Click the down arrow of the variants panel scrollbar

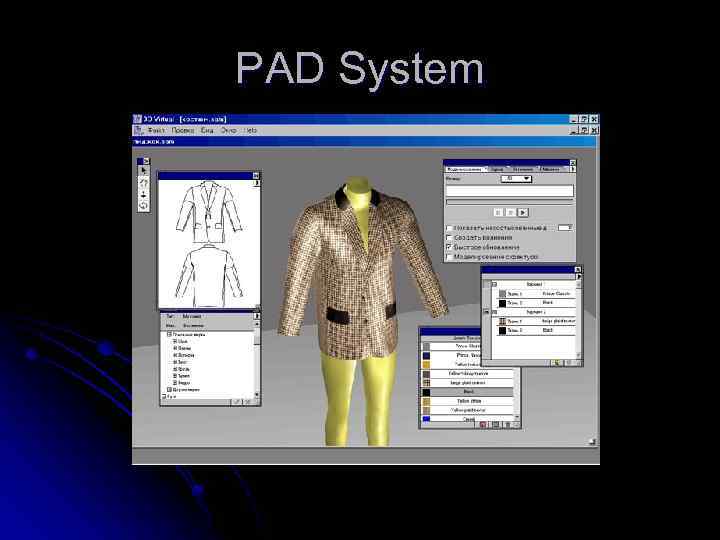click(579, 355)
